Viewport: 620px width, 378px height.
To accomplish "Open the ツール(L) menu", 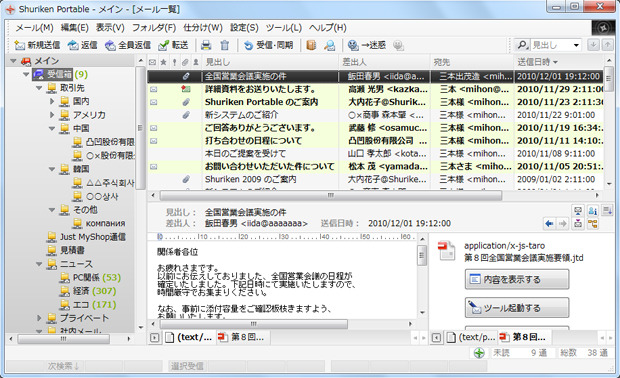I will pos(284,28).
